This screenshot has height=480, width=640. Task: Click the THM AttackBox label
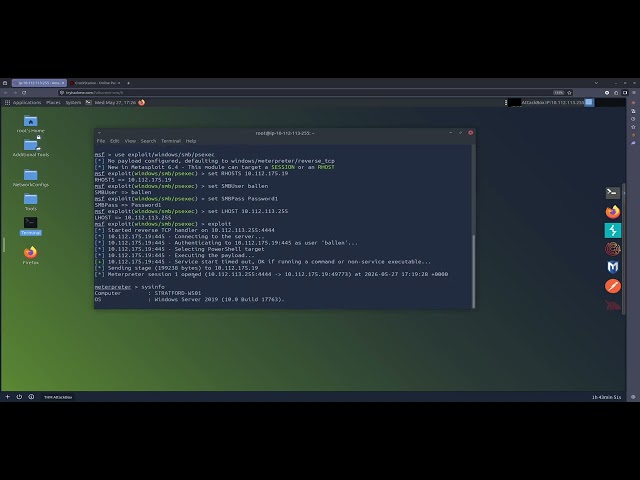58,397
